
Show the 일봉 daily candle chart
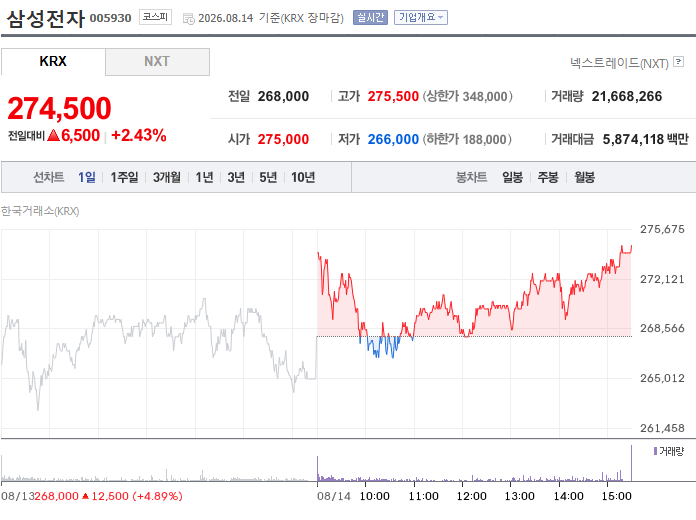[512, 177]
